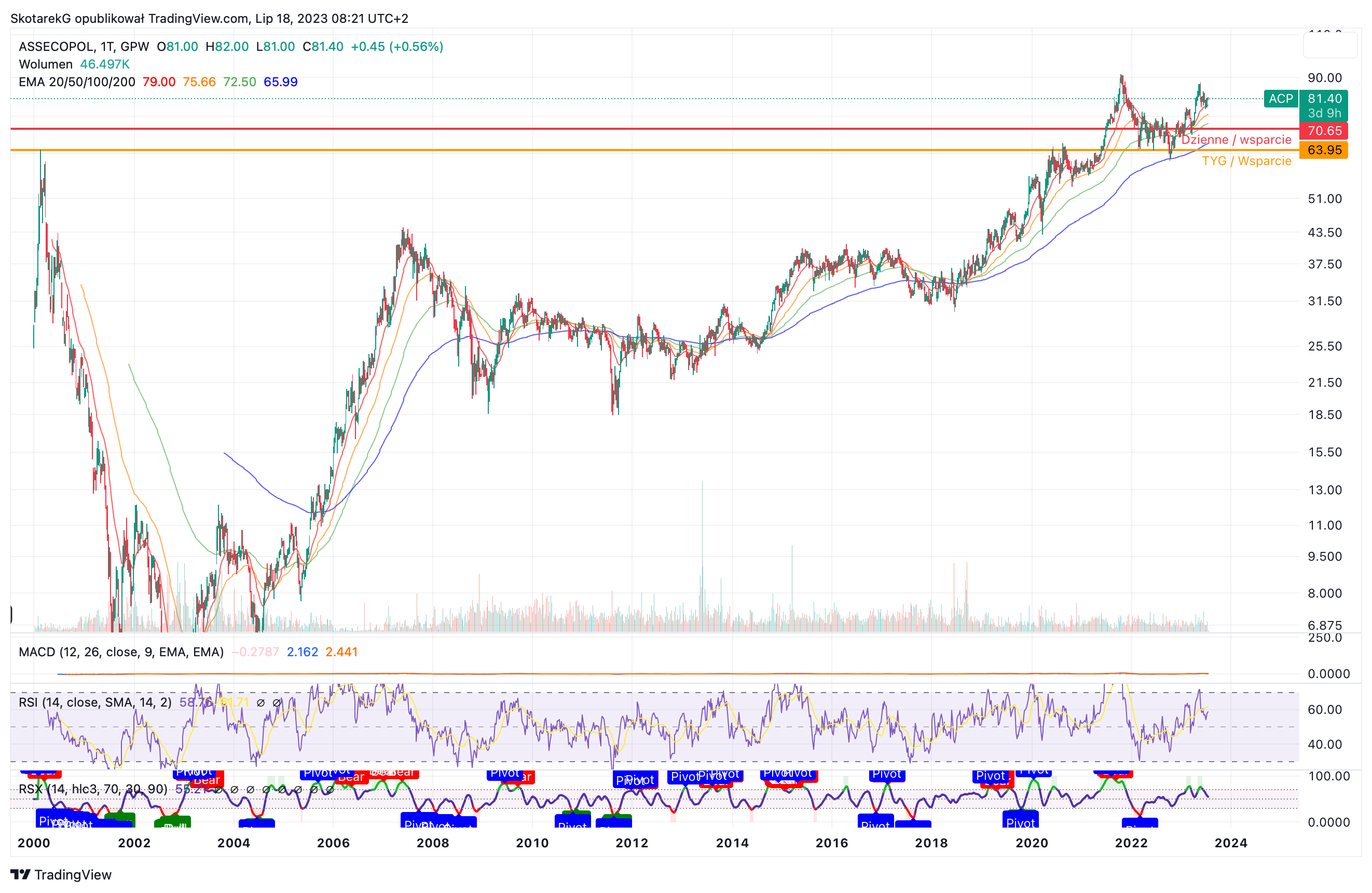Click the 2008 label on time axis
Viewport: 1372px width, 893px height.
click(433, 843)
